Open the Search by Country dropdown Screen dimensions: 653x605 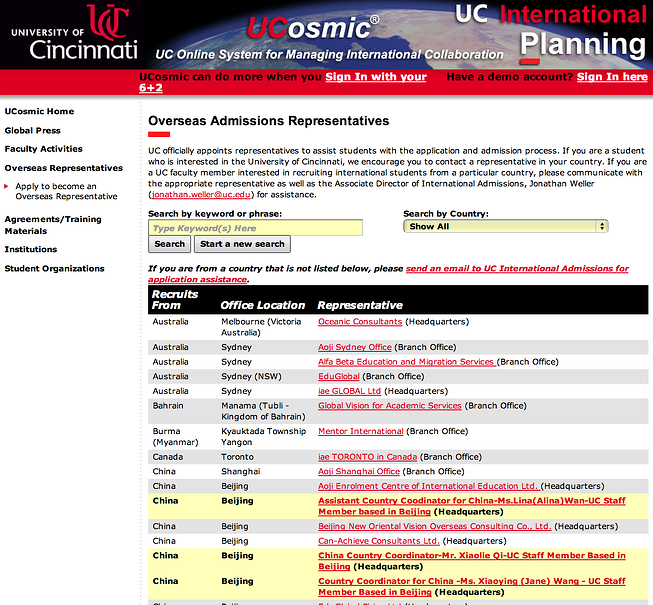(506, 227)
